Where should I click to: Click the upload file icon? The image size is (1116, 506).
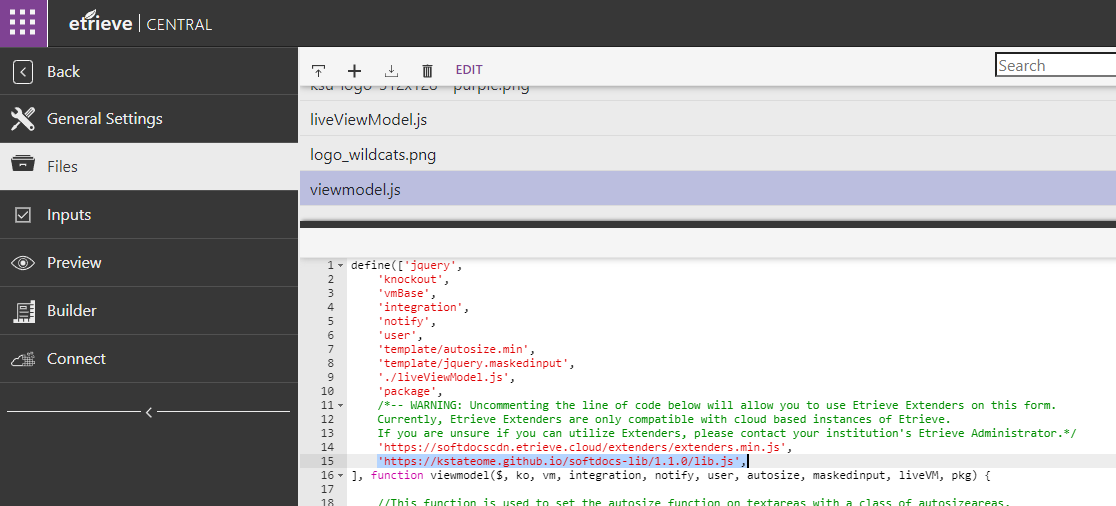pyautogui.click(x=318, y=70)
